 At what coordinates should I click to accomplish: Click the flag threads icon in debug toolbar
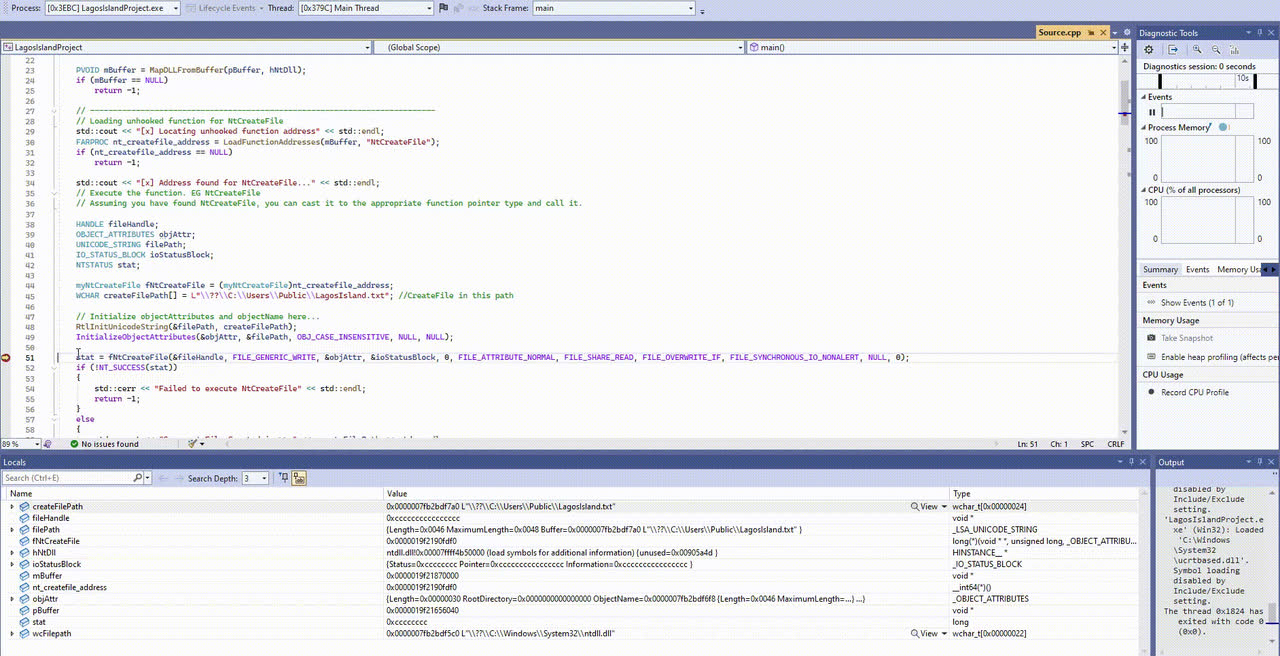[443, 8]
